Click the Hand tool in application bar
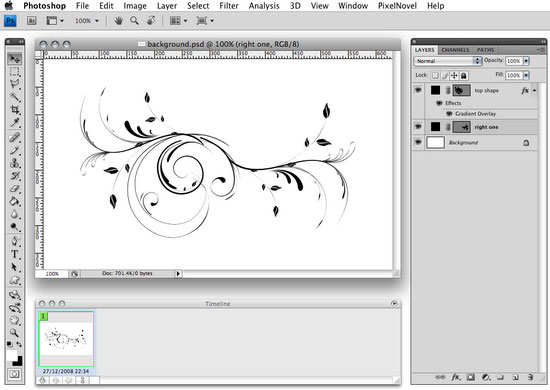The height and width of the screenshot is (390, 550). pos(119,21)
